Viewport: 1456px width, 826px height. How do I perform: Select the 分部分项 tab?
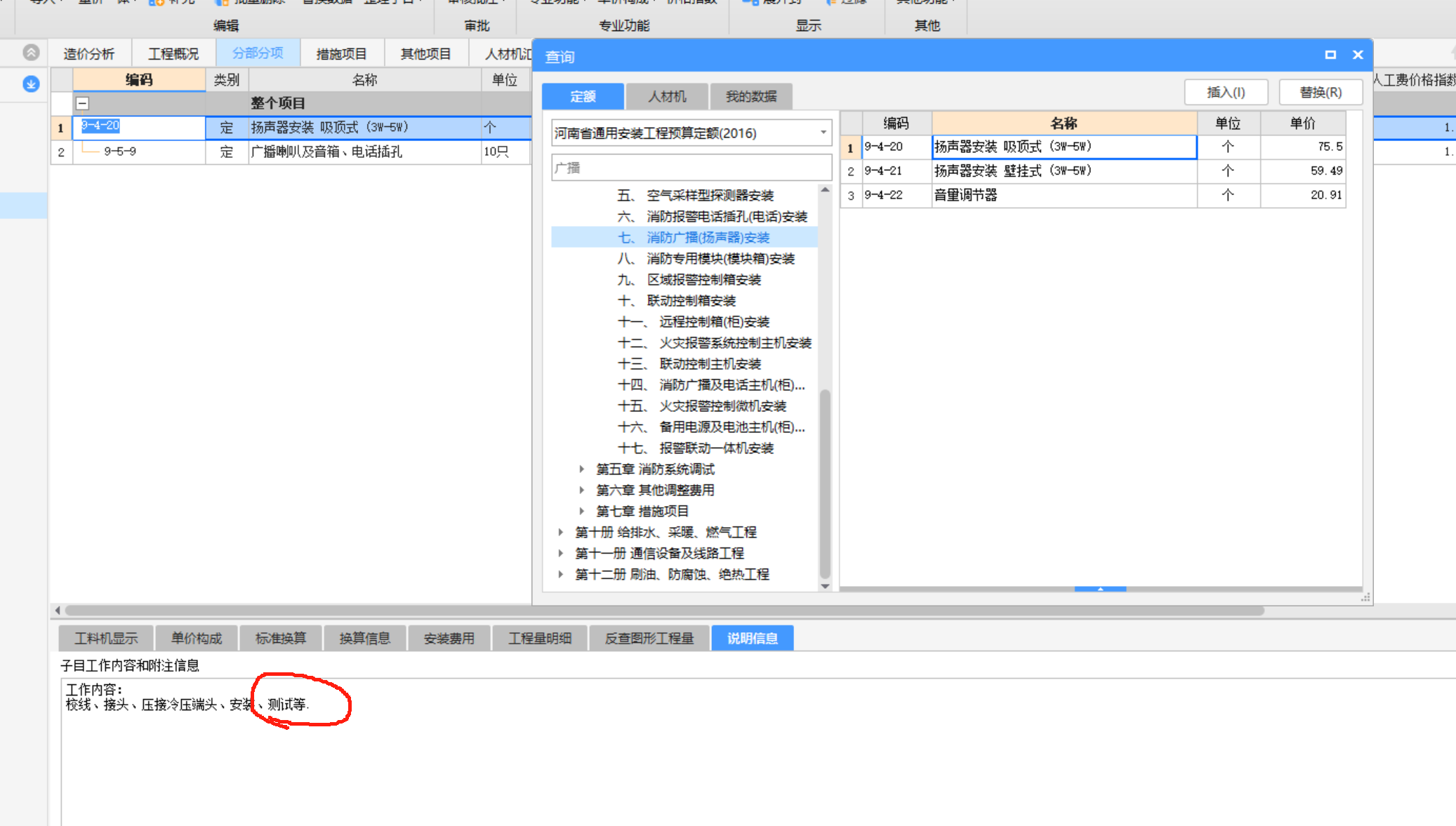[258, 53]
